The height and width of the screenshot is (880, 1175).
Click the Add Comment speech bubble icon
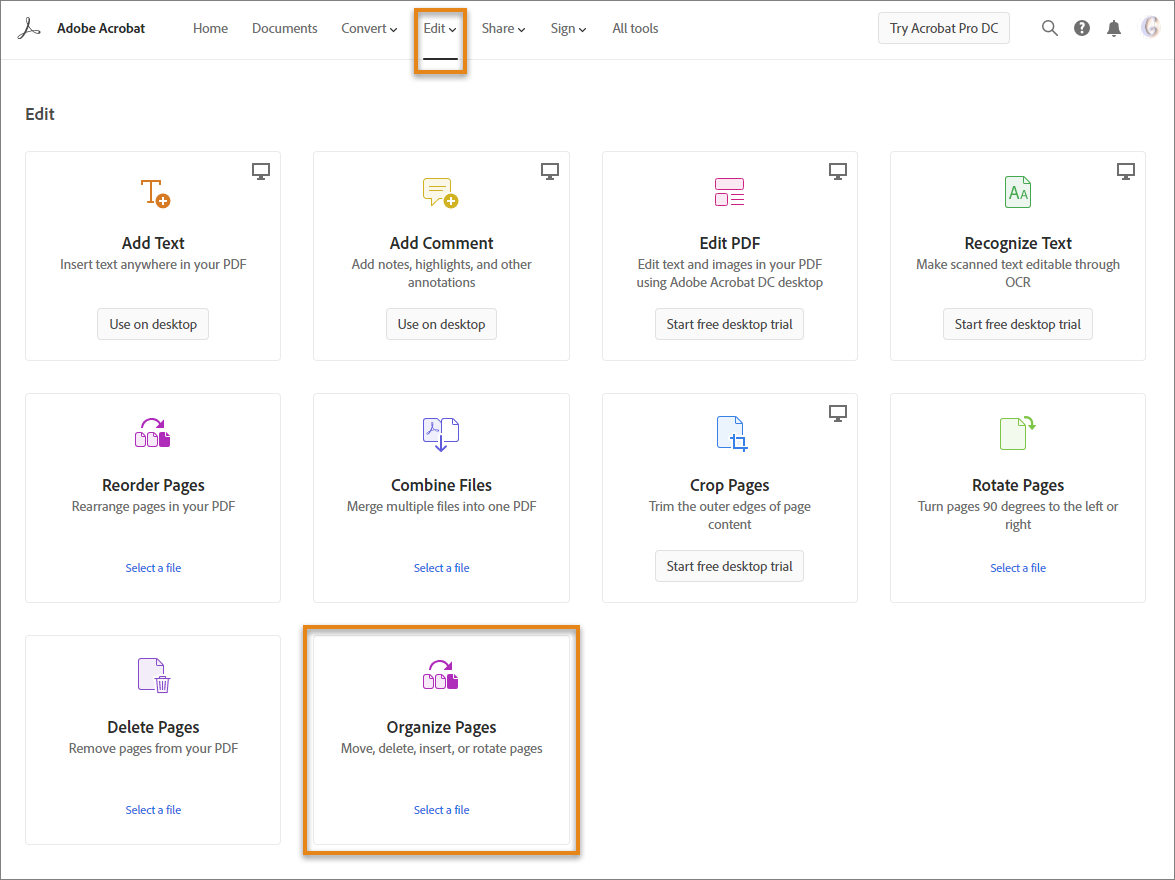440,192
